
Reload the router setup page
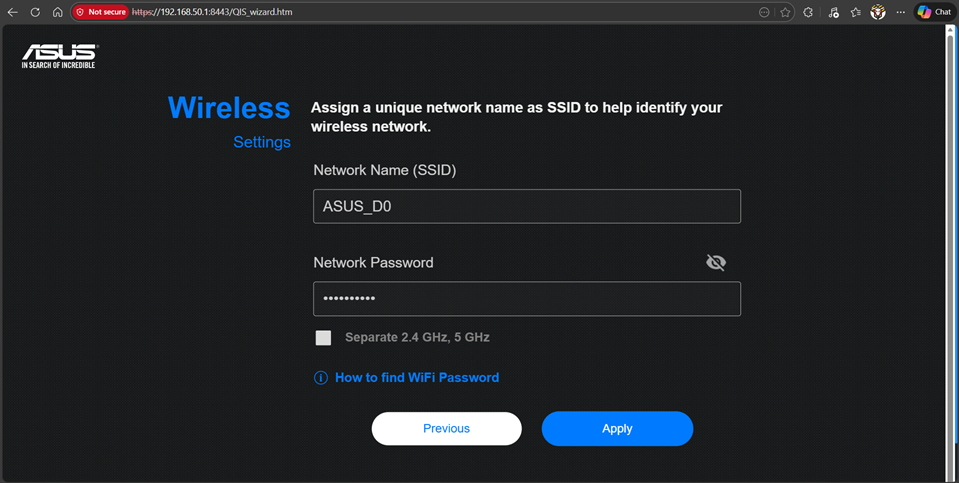[35, 12]
